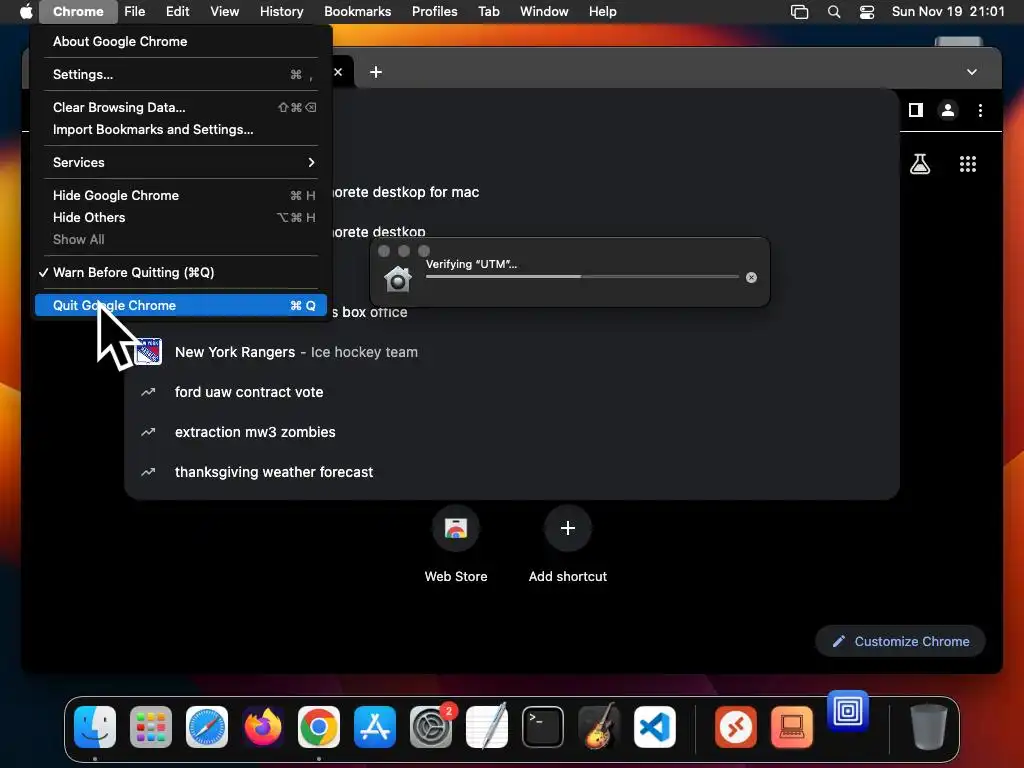Viewport: 1024px width, 768px height.
Task: Open Finder from the Dock
Action: coord(95,727)
